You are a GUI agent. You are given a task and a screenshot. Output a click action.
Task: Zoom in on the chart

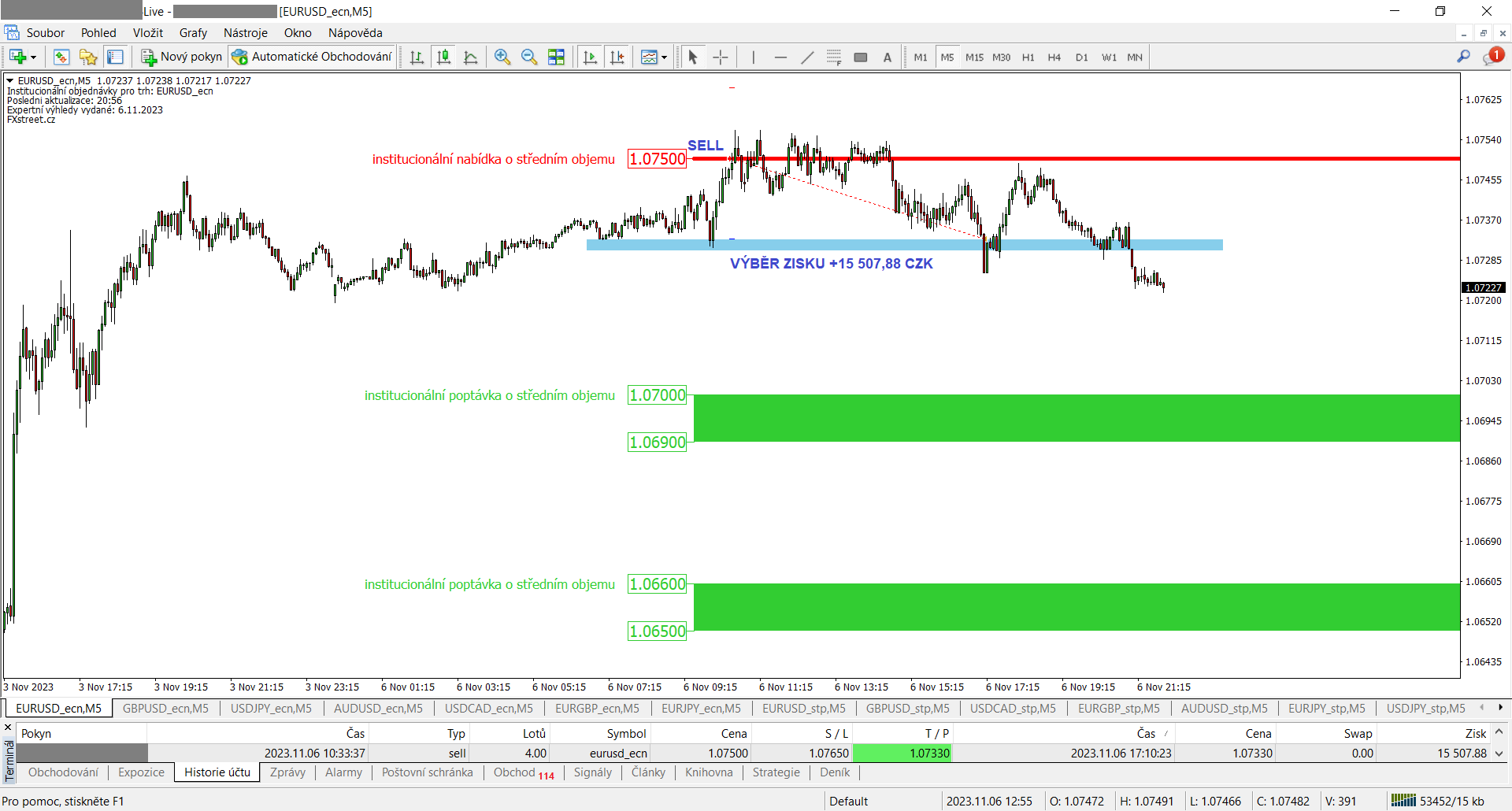pos(502,57)
